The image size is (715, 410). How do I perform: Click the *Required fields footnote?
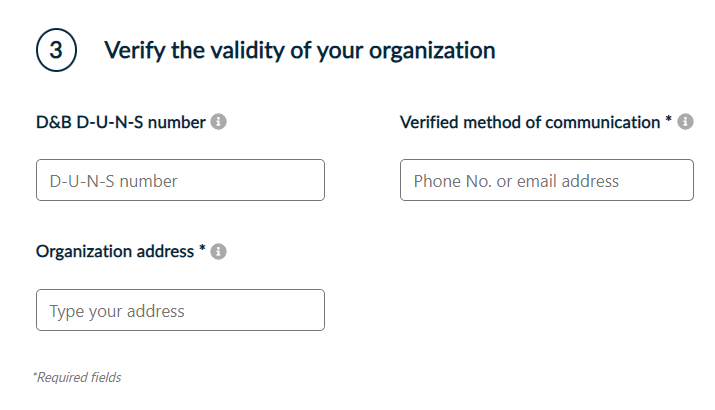[77, 378]
